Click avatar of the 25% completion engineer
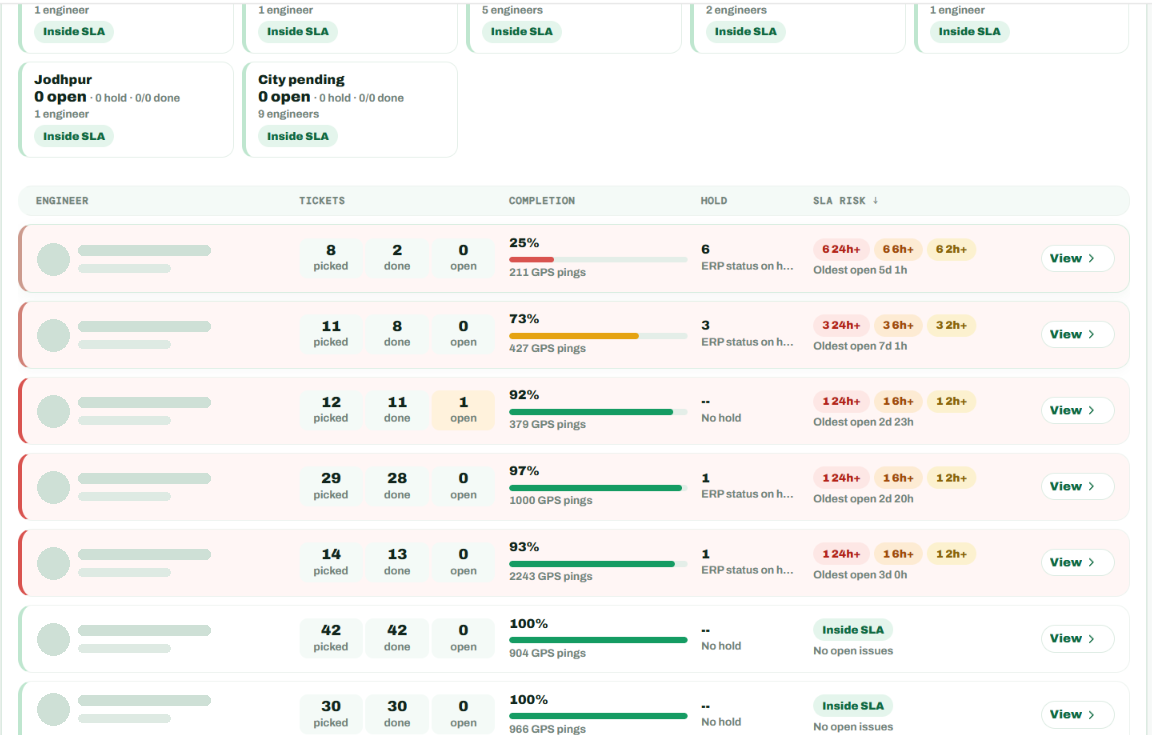This screenshot has height=735, width=1152. 54,259
